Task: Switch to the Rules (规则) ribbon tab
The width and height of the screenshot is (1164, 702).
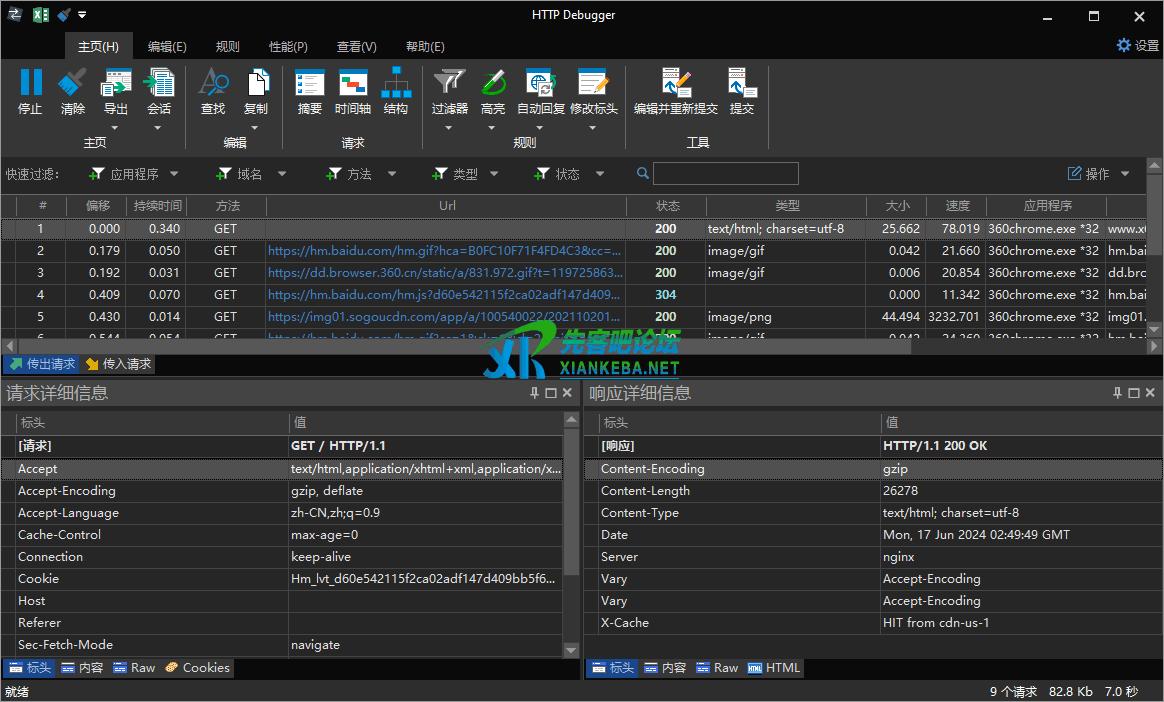Action: (228, 46)
